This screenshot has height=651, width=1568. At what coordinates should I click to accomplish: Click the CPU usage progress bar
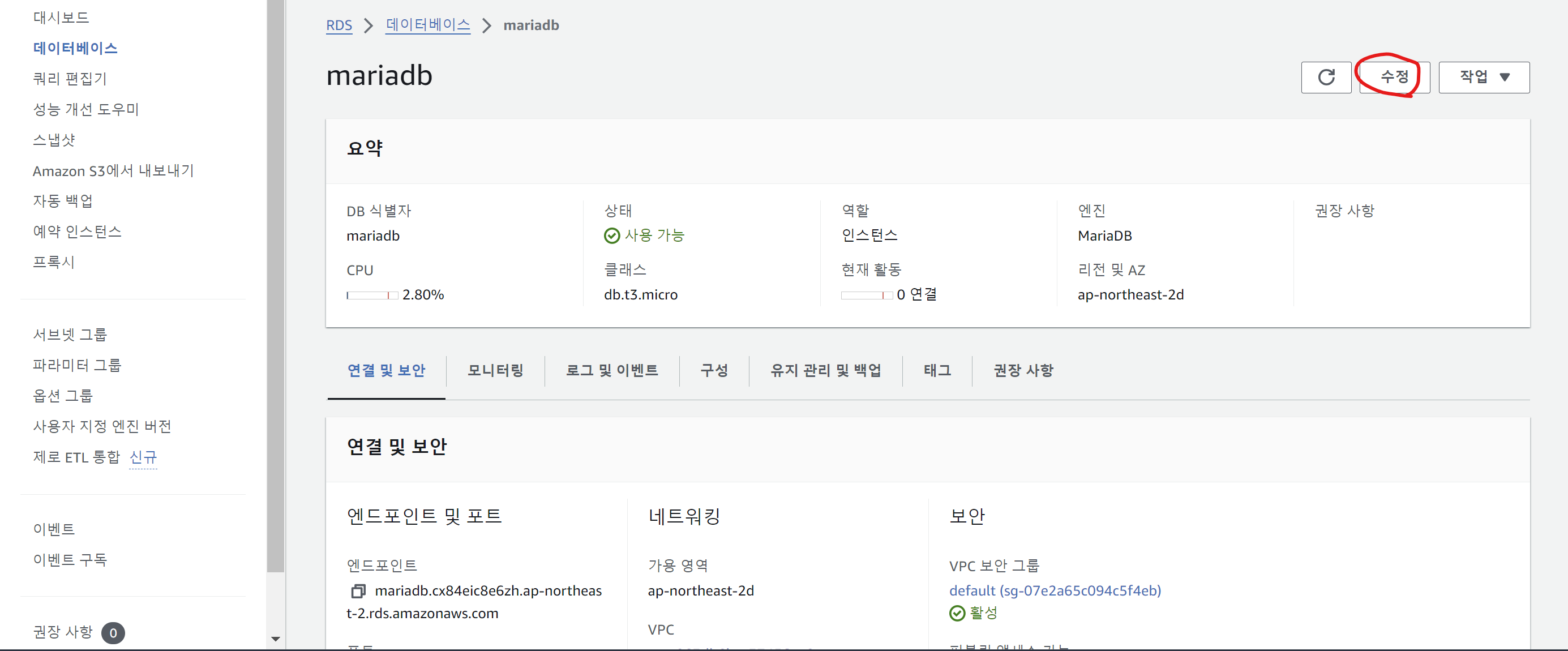(372, 295)
